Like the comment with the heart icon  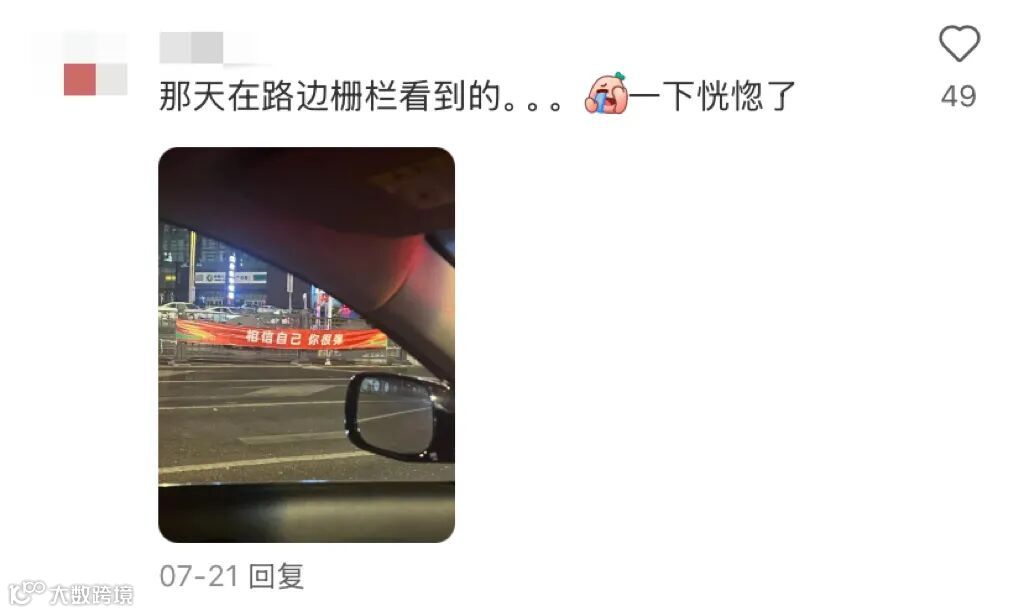coord(959,43)
